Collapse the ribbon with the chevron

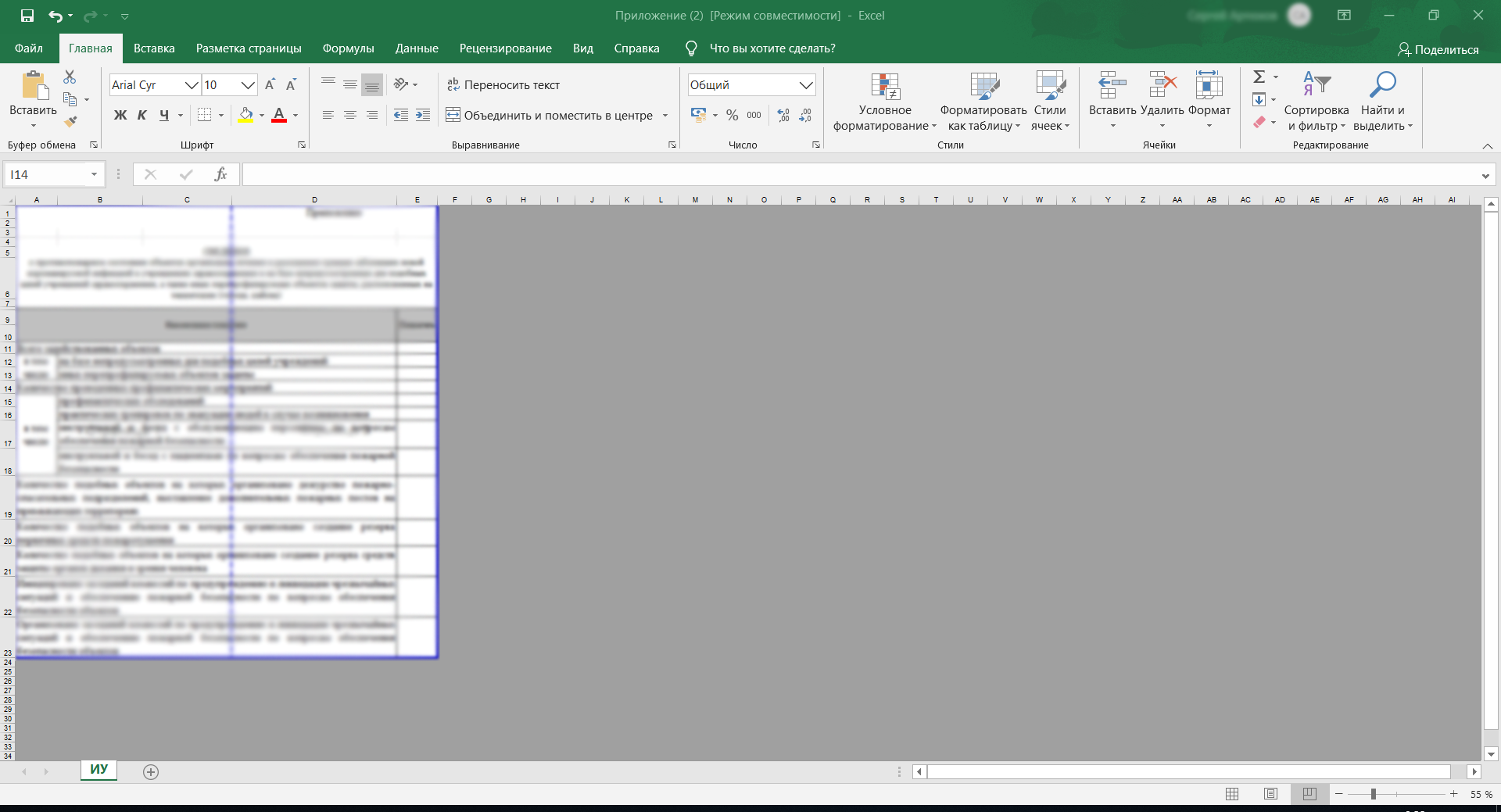[1487, 146]
